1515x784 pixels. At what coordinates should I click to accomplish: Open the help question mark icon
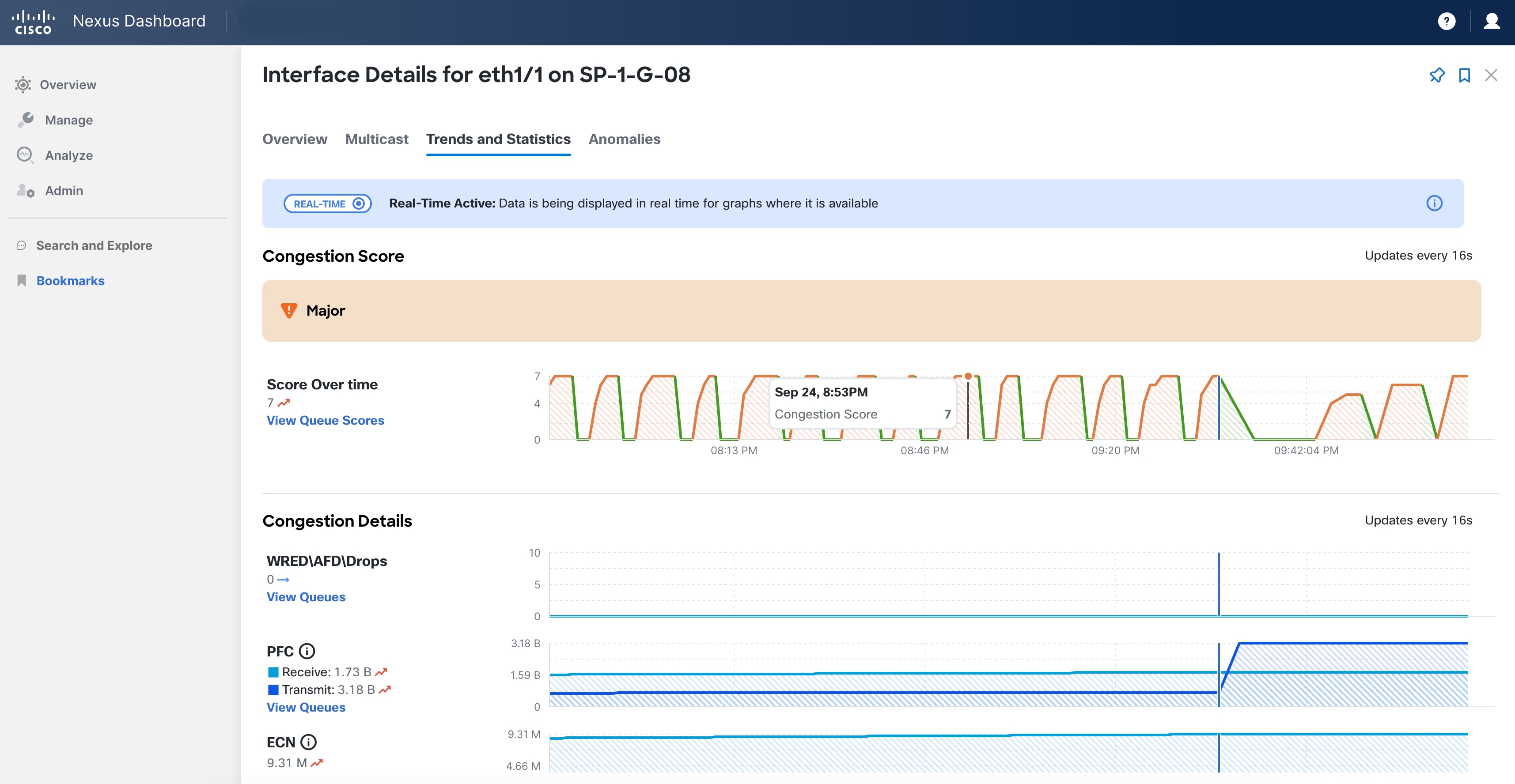pos(1447,21)
